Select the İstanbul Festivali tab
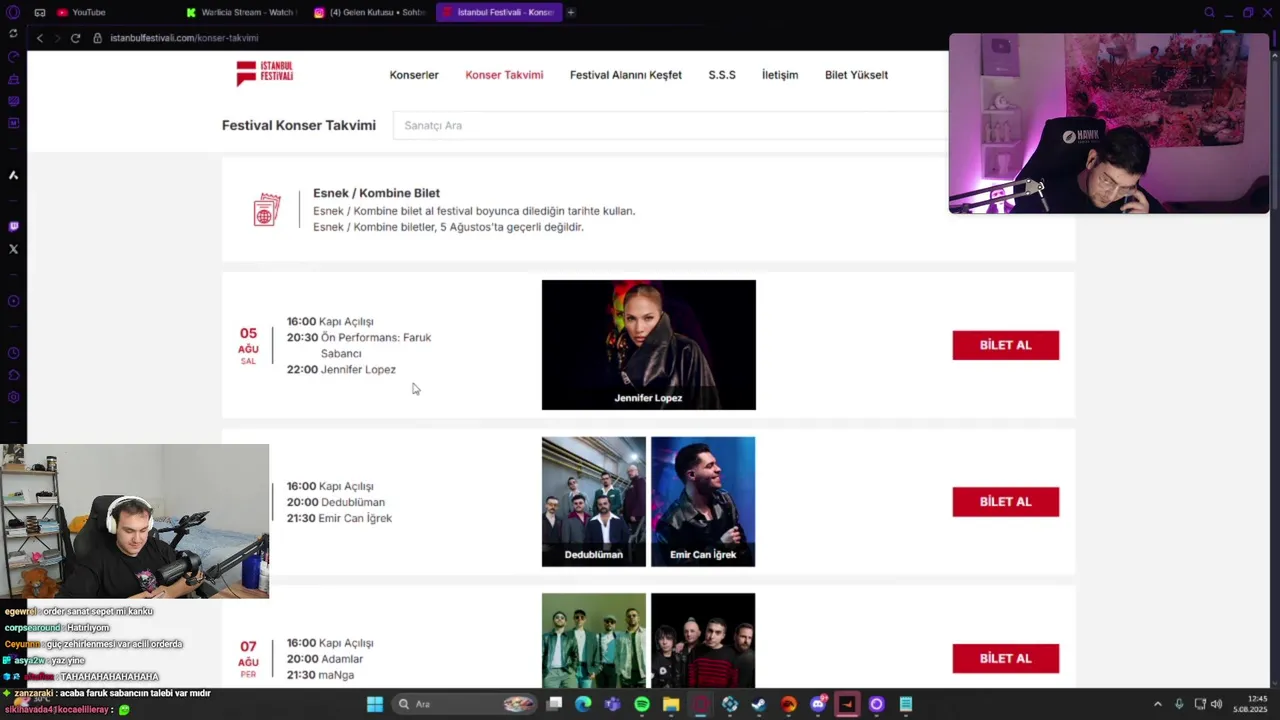This screenshot has height=720, width=1280. tap(498, 12)
